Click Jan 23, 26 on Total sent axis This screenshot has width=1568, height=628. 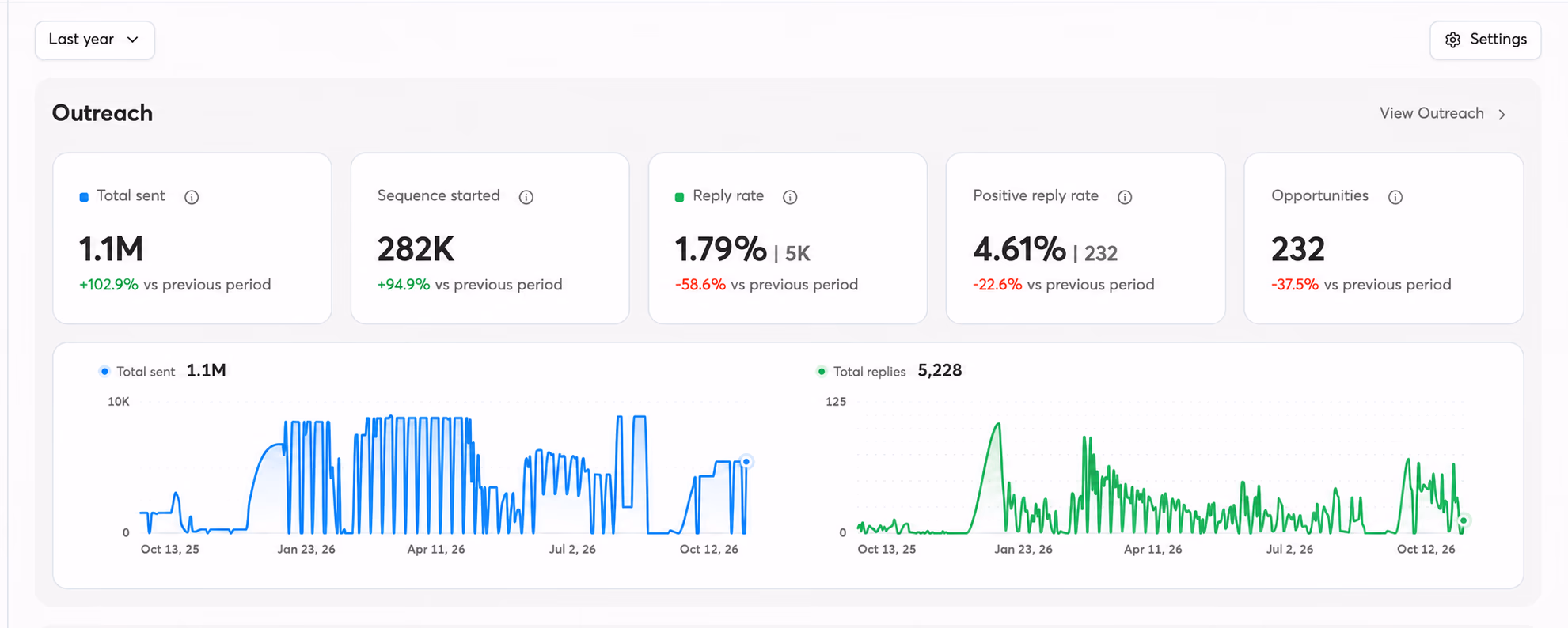click(306, 549)
